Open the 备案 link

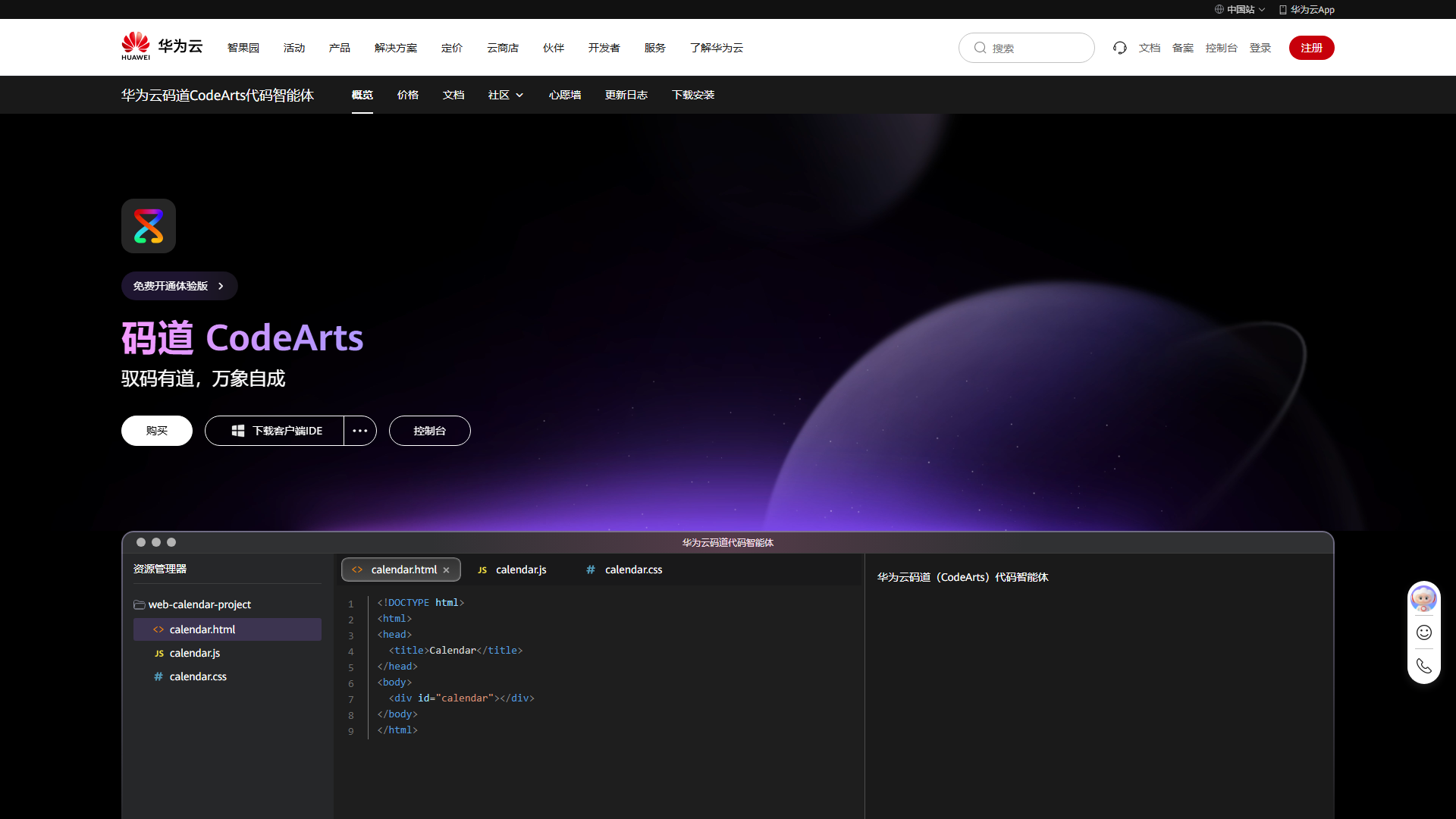1183,48
